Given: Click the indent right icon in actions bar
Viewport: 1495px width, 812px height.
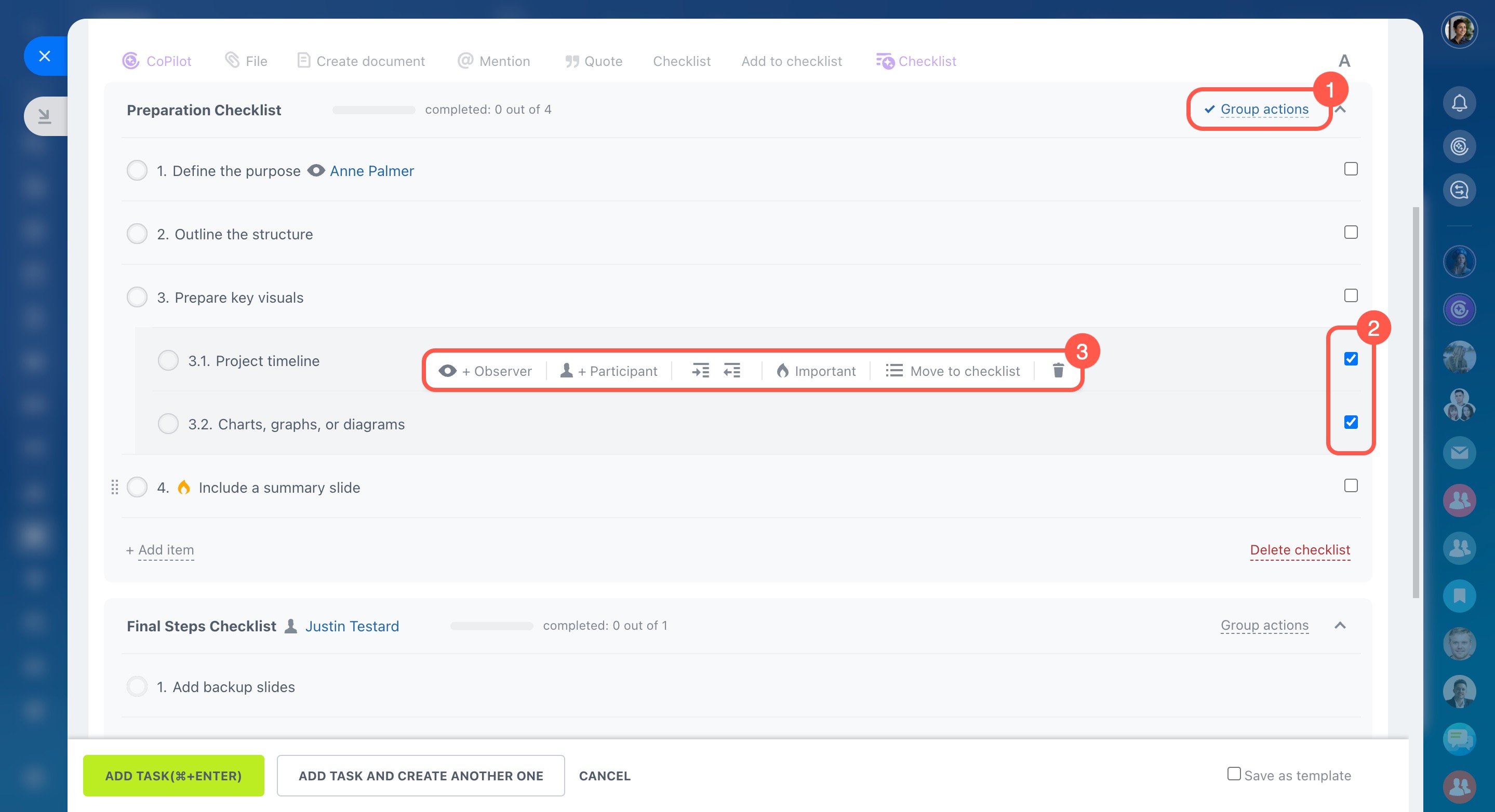Looking at the screenshot, I should [x=701, y=371].
